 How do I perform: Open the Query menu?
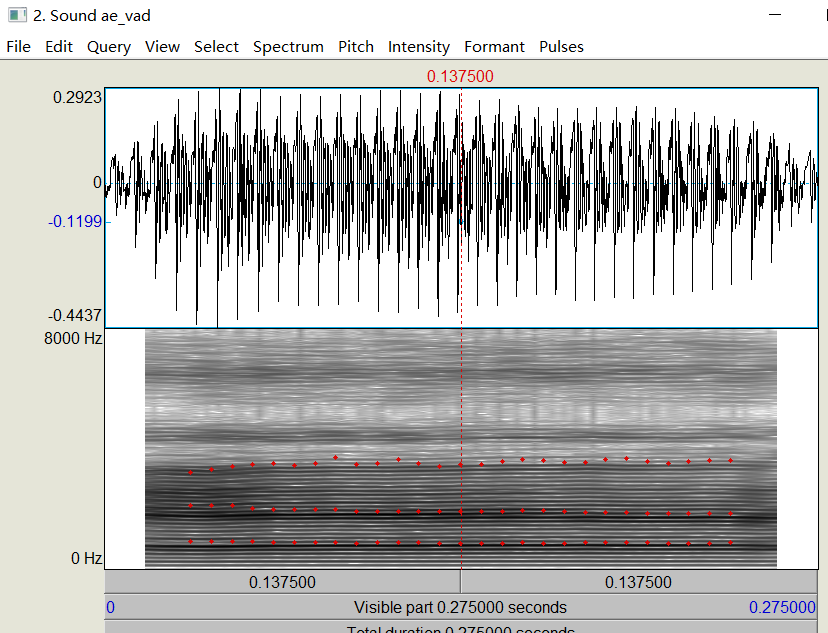point(109,47)
